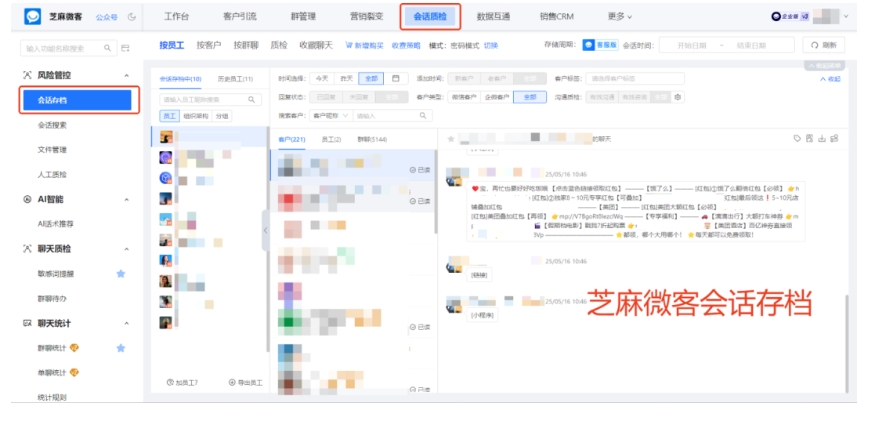Select 微信客户 customer type
The height and width of the screenshot is (421, 870).
click(x=464, y=97)
